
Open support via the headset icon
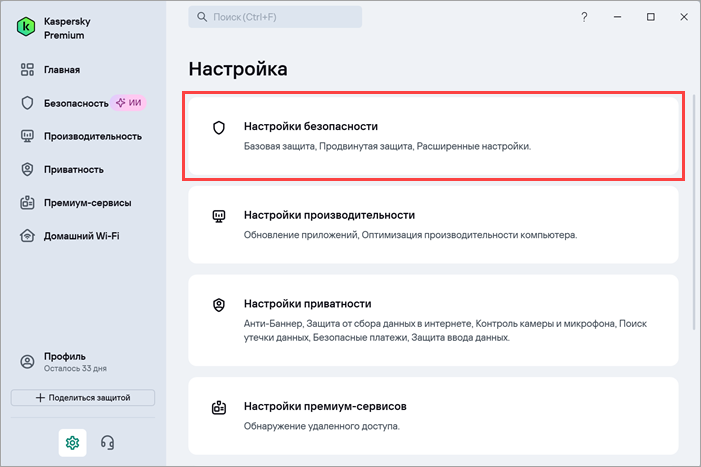(107, 442)
